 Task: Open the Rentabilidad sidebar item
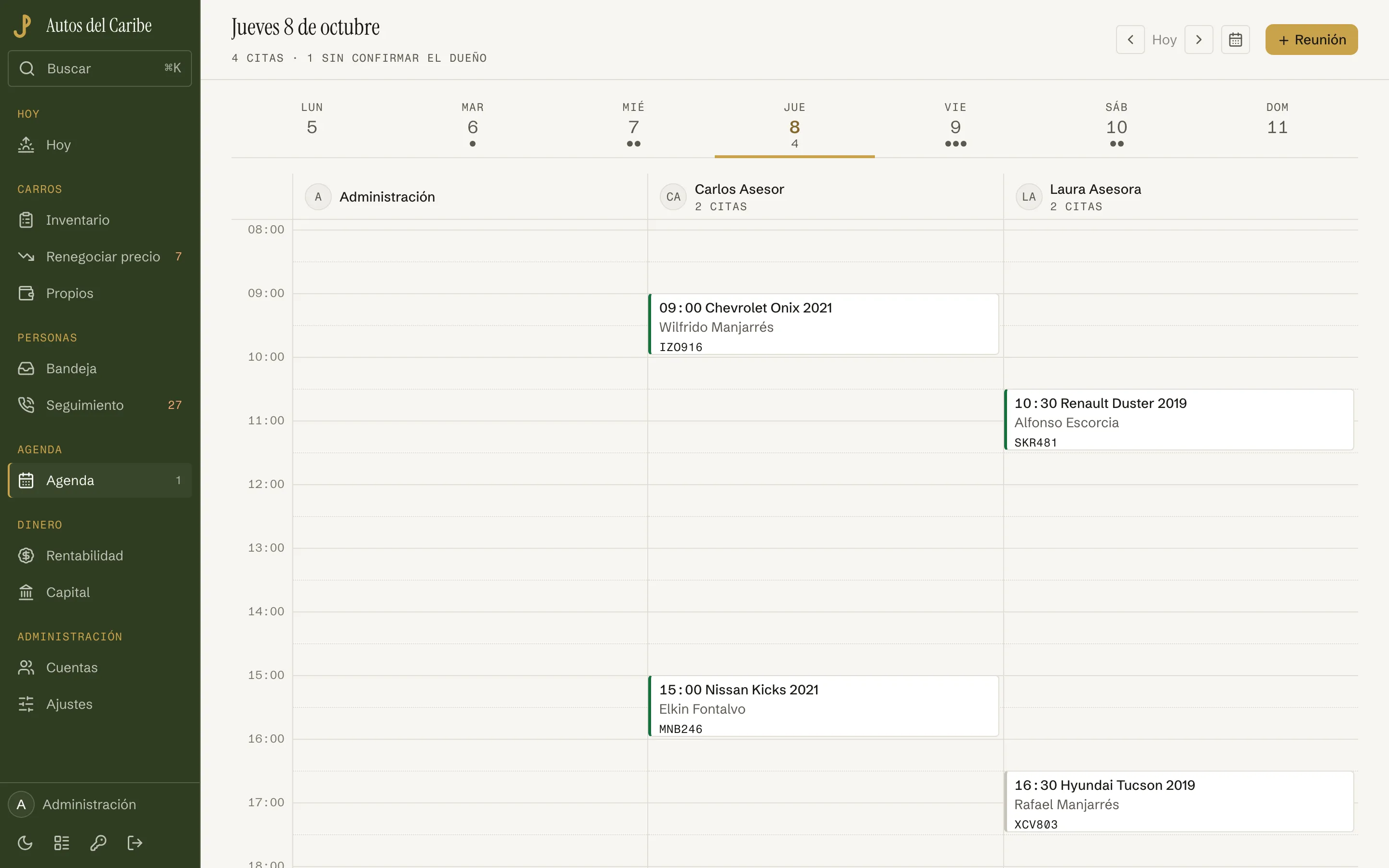click(100, 556)
